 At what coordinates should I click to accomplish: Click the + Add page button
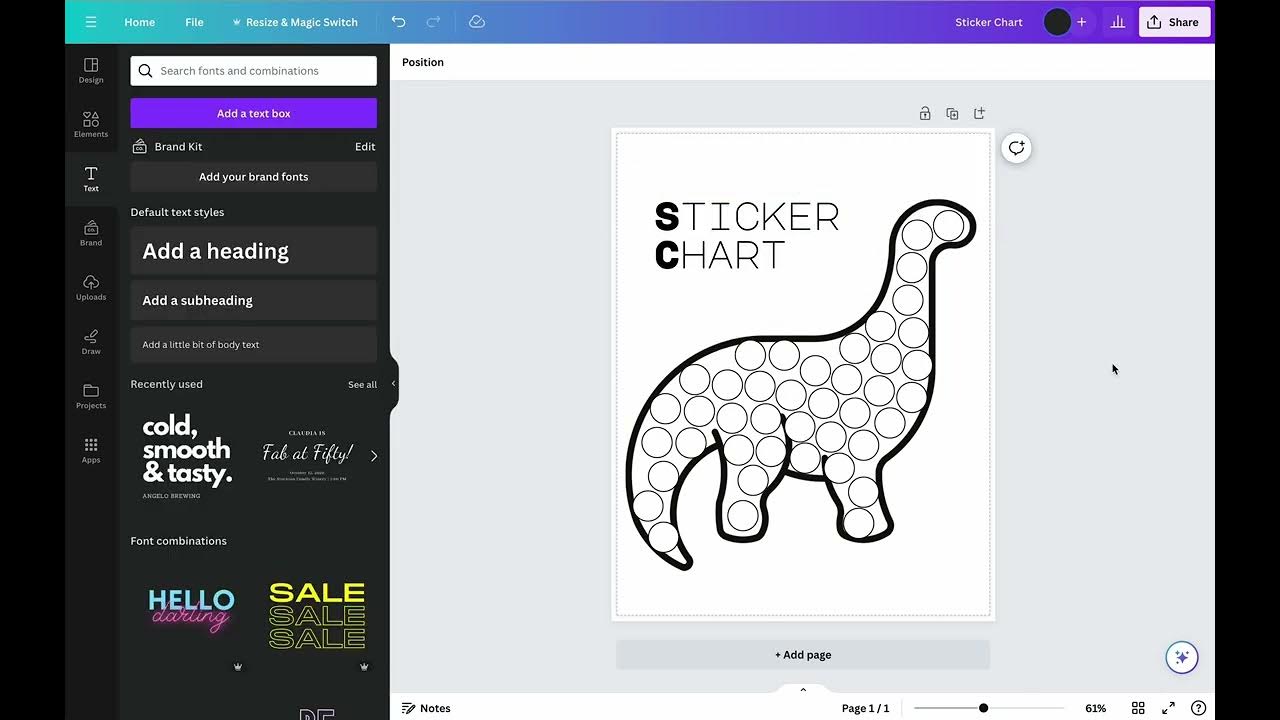point(803,655)
